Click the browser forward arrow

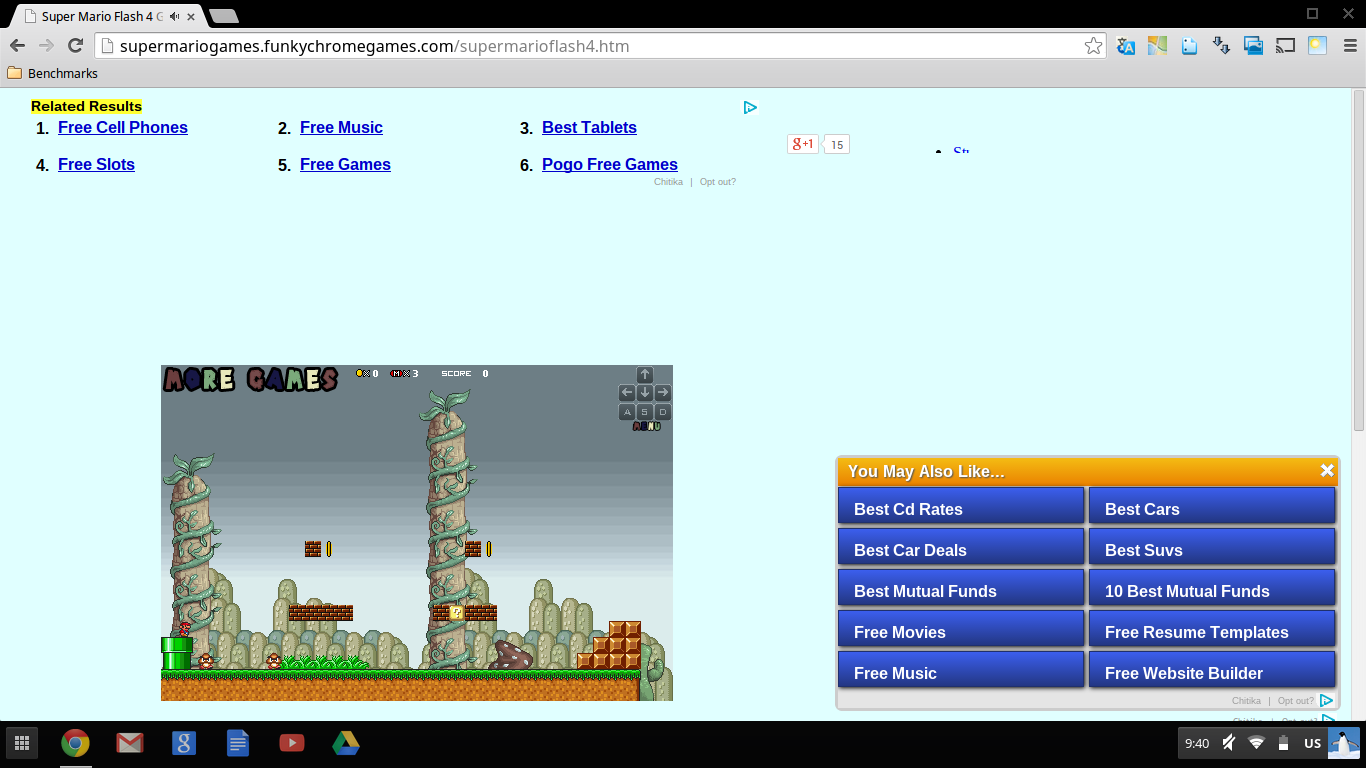click(x=46, y=46)
